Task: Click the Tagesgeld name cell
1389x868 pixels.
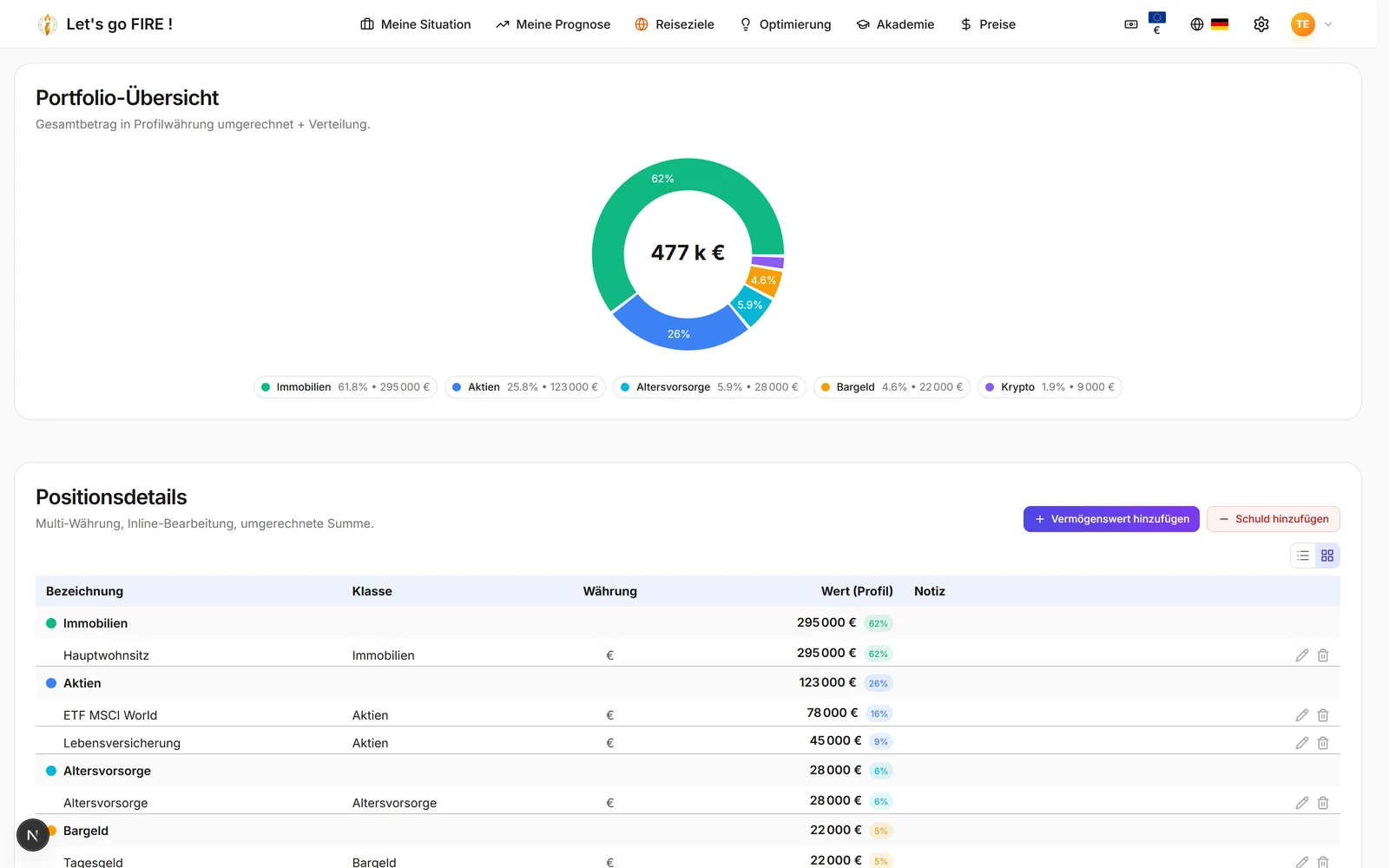Action: click(93, 862)
